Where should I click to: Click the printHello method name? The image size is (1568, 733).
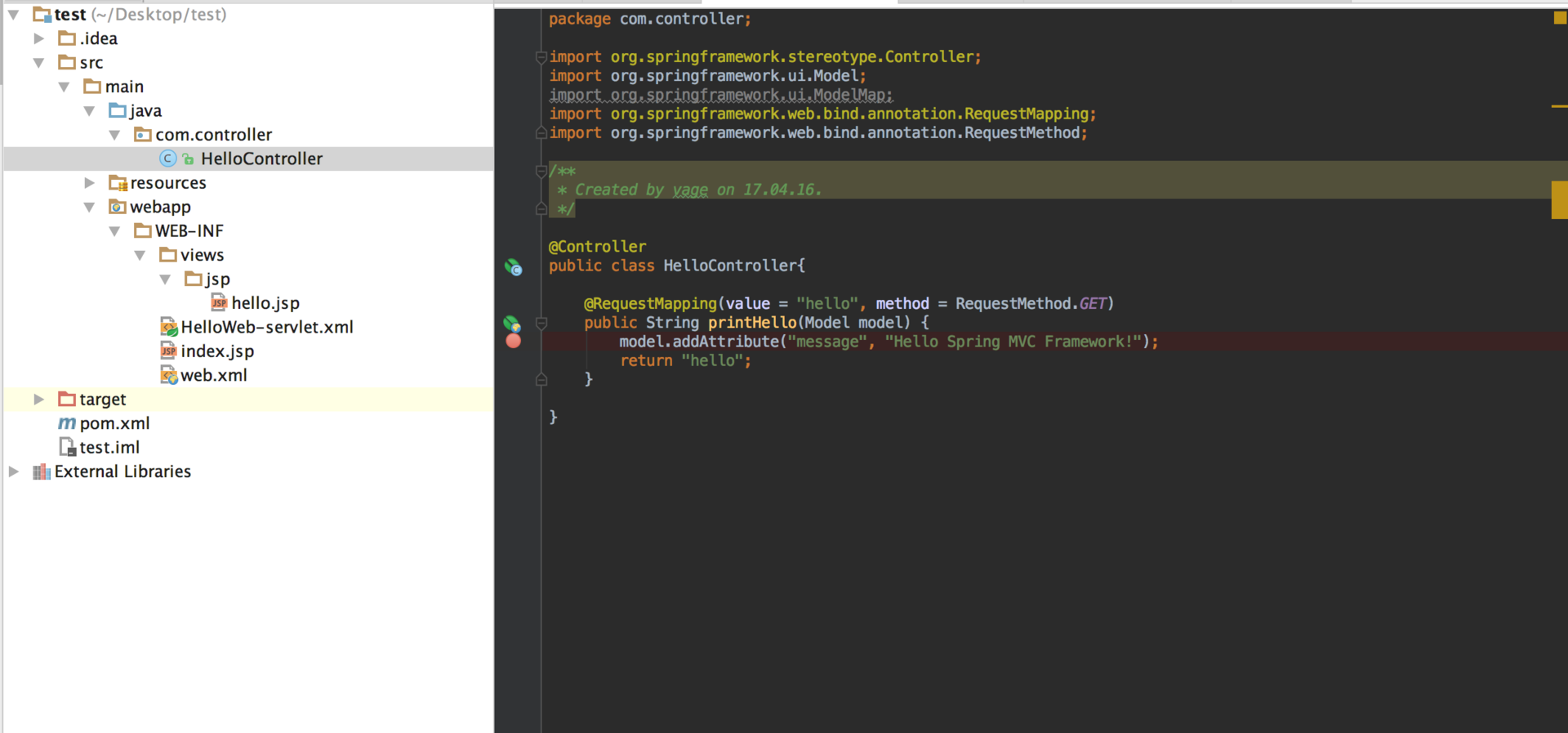pos(752,323)
